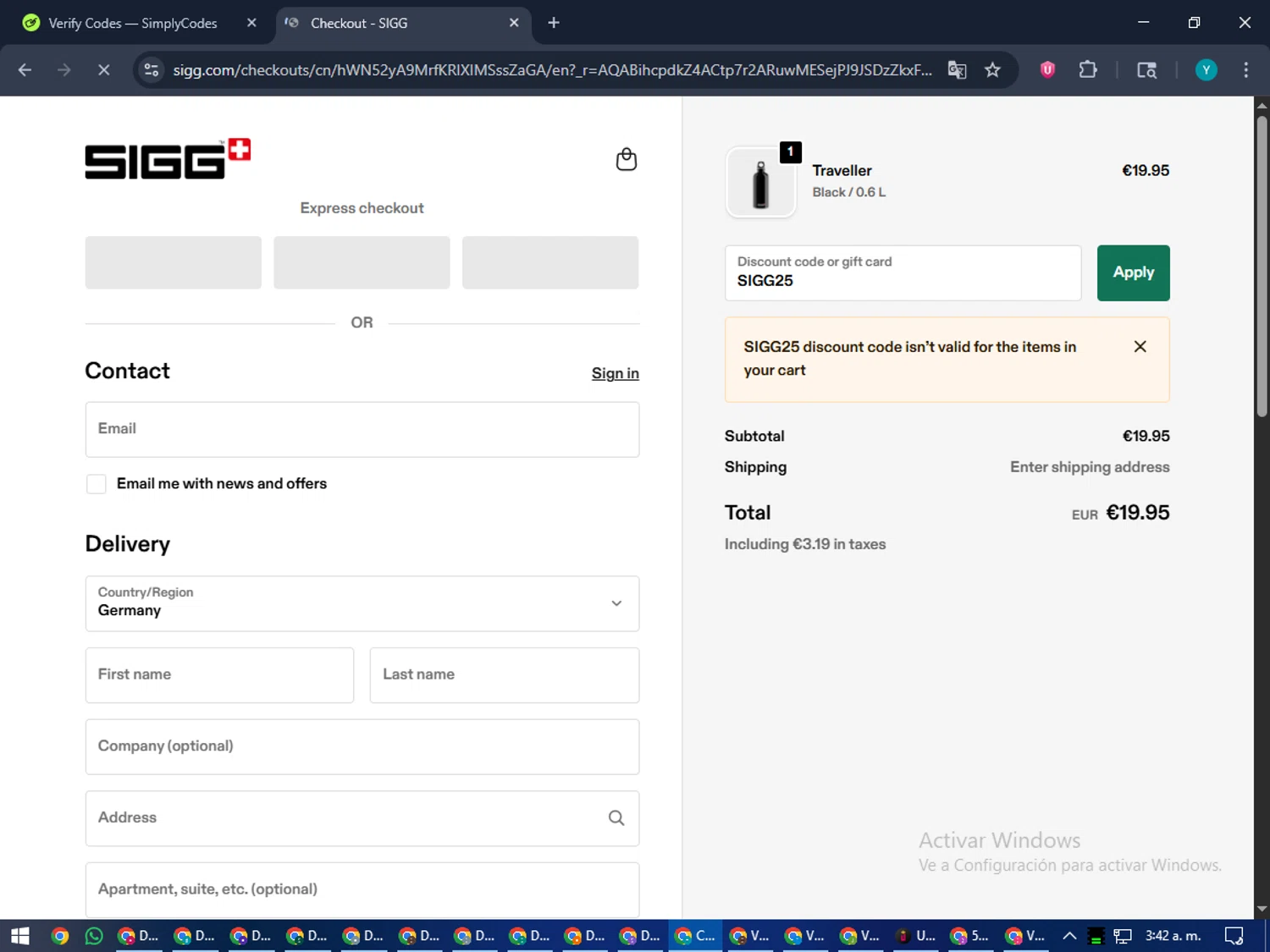Select the first express checkout button
Screen dimensions: 1270x952
click(173, 262)
